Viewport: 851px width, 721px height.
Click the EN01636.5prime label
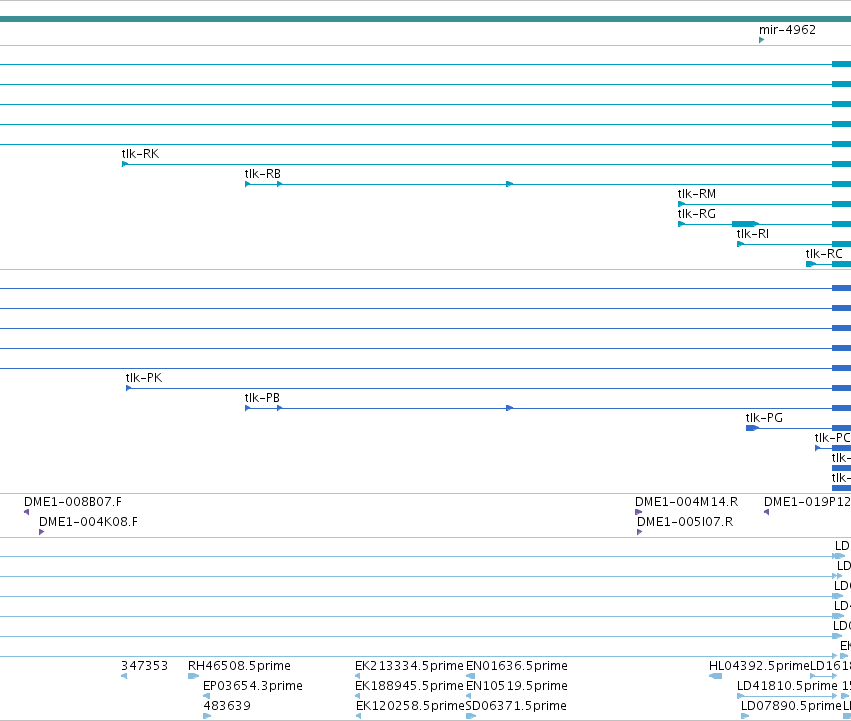[517, 666]
